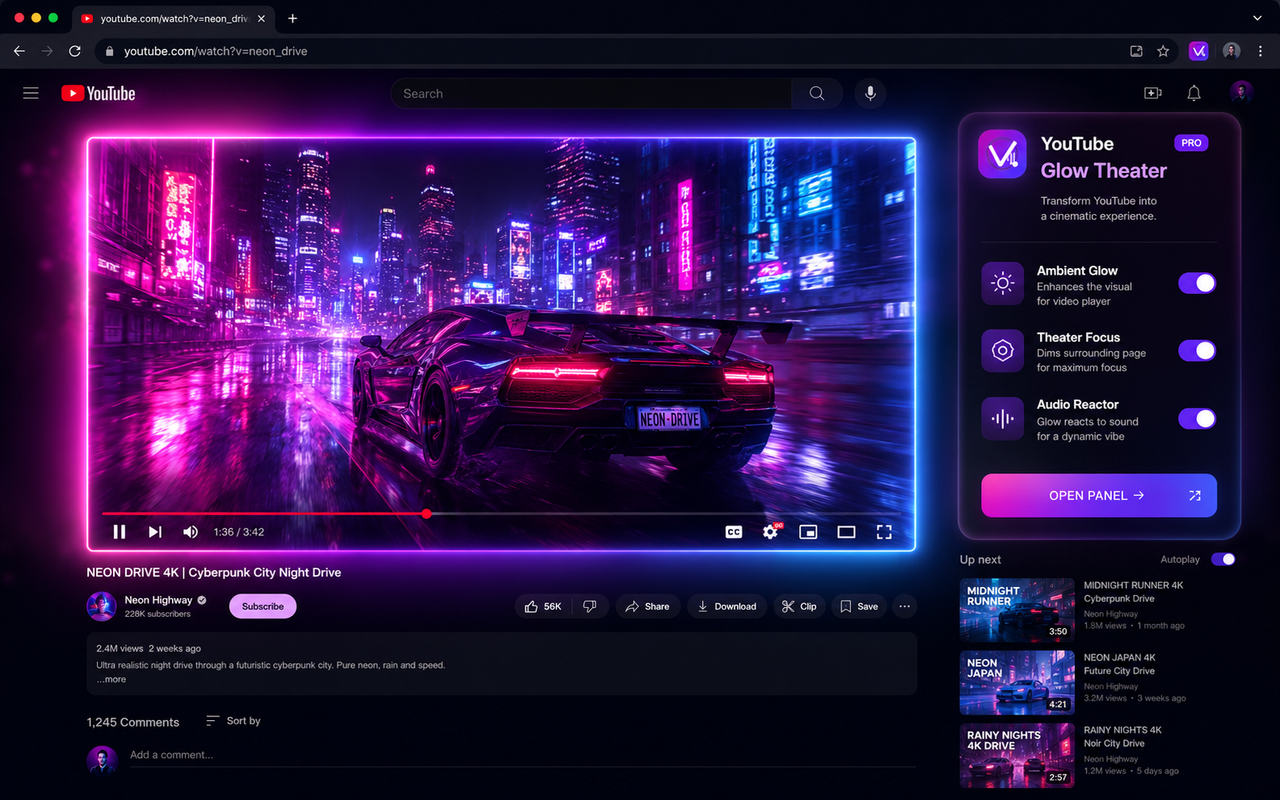The image size is (1280, 800).
Task: Open player settings gear
Action: pyautogui.click(x=770, y=532)
